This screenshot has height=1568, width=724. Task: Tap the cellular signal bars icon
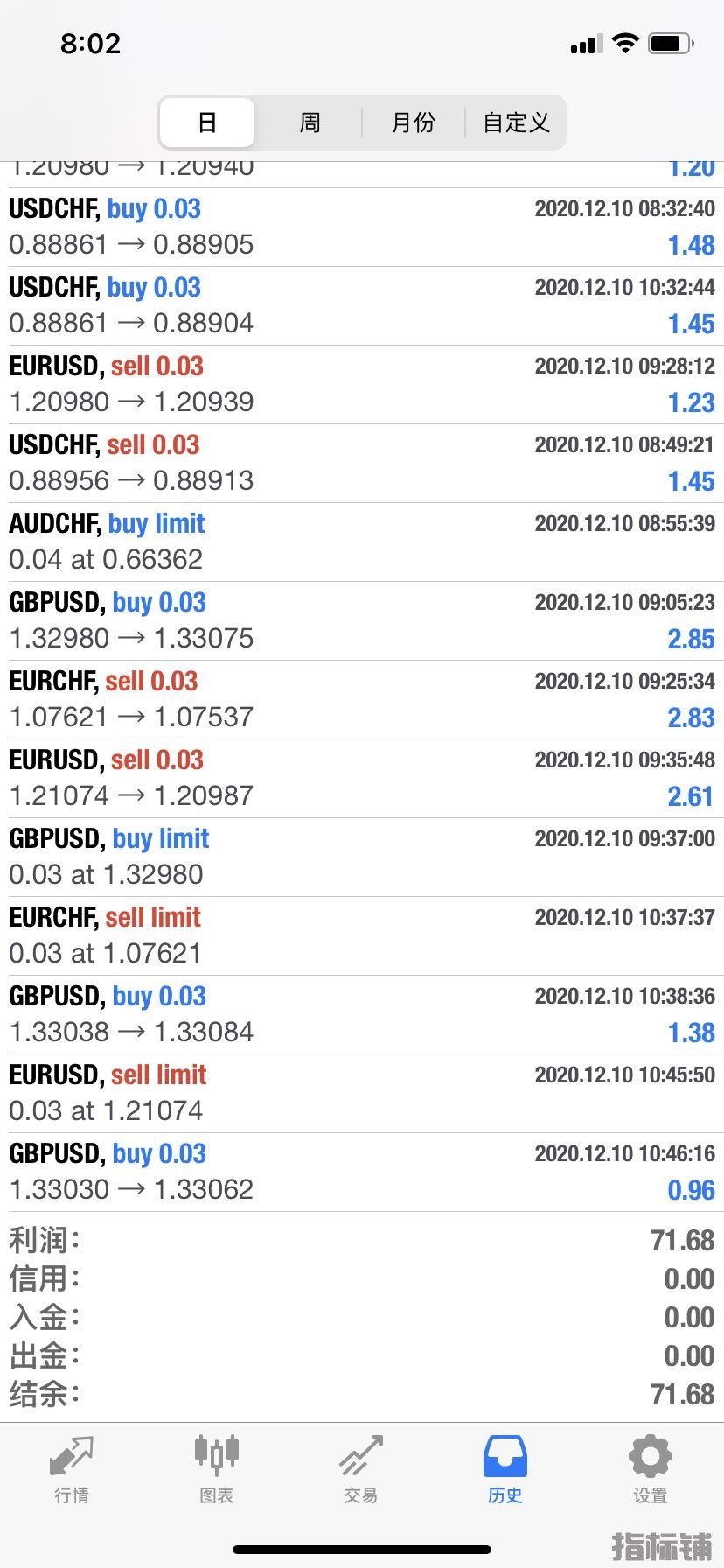(x=587, y=44)
